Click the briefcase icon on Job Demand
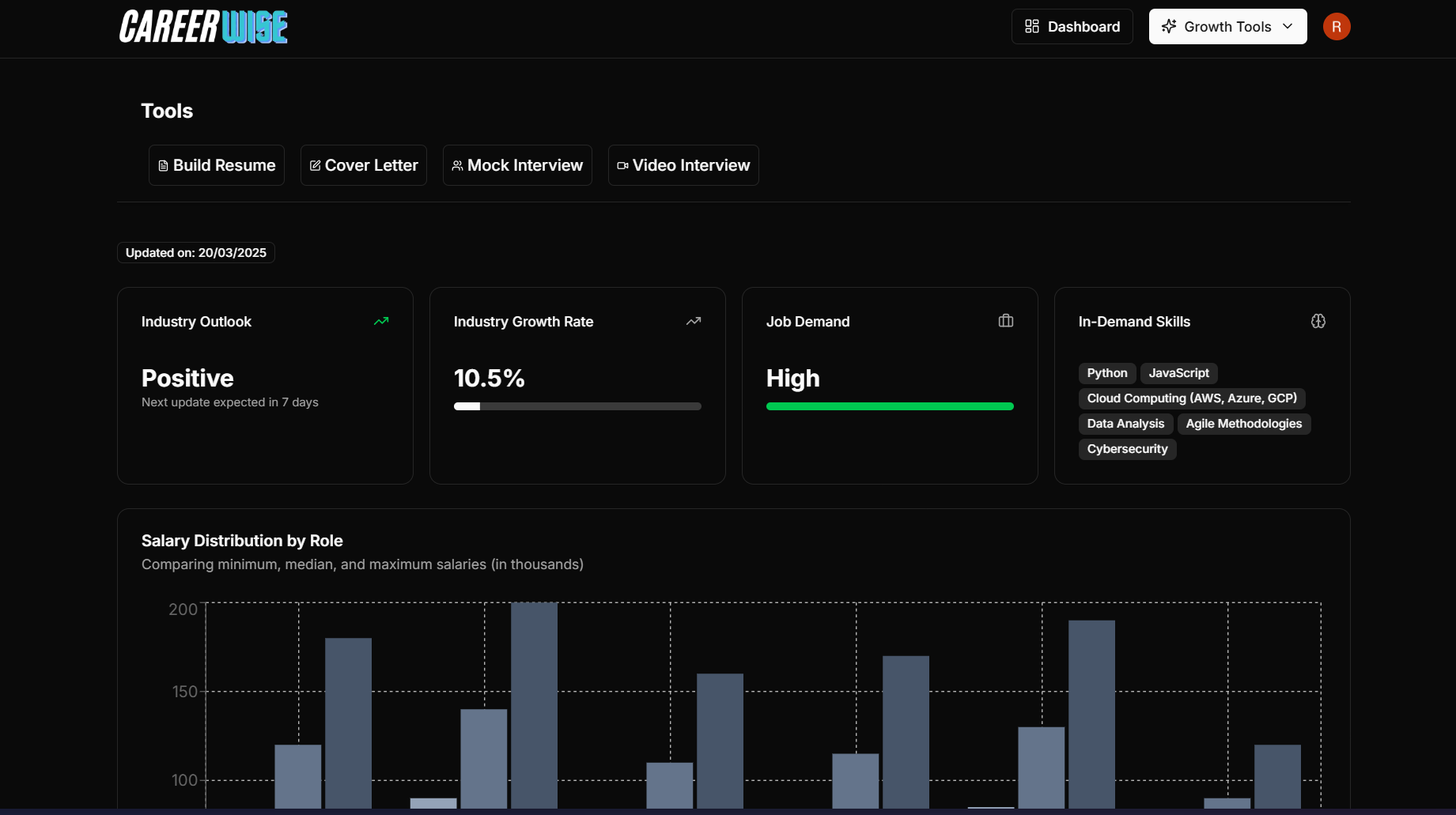This screenshot has width=1456, height=815. [x=1005, y=321]
